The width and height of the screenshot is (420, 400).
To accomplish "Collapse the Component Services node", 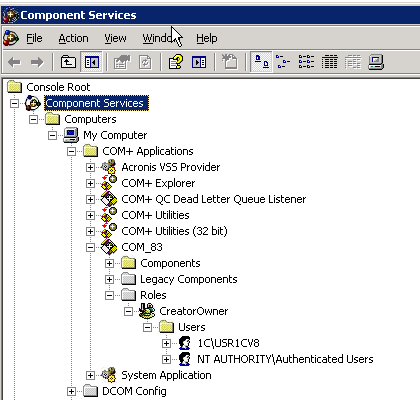I will click(14, 103).
